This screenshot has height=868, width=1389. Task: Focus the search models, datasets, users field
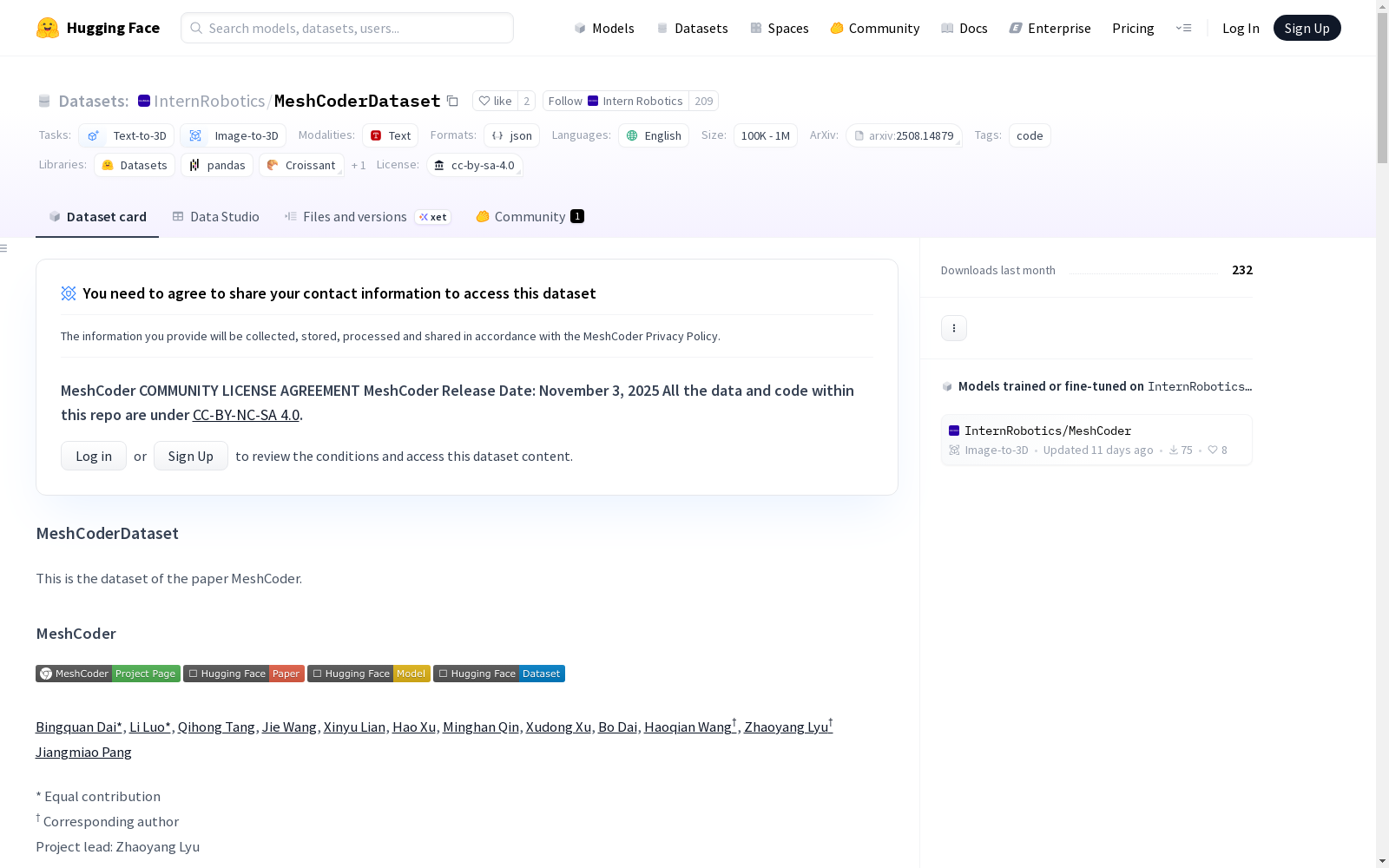coord(347,28)
